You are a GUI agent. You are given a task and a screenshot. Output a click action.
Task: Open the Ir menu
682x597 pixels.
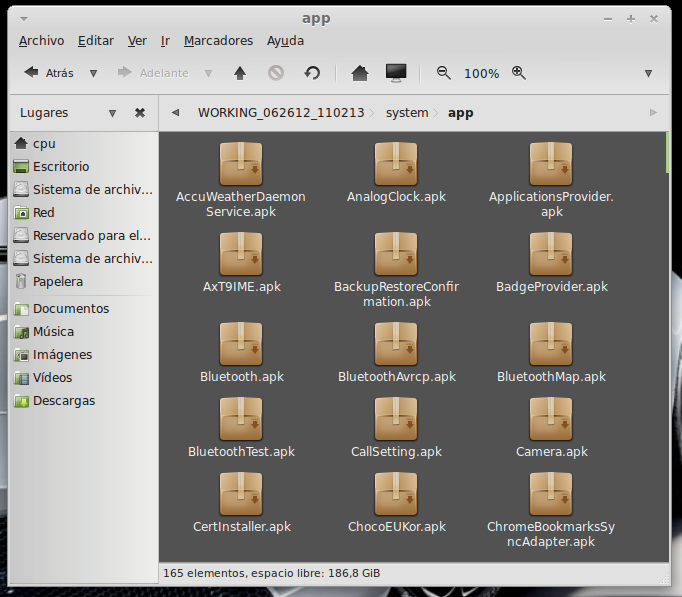coord(165,41)
